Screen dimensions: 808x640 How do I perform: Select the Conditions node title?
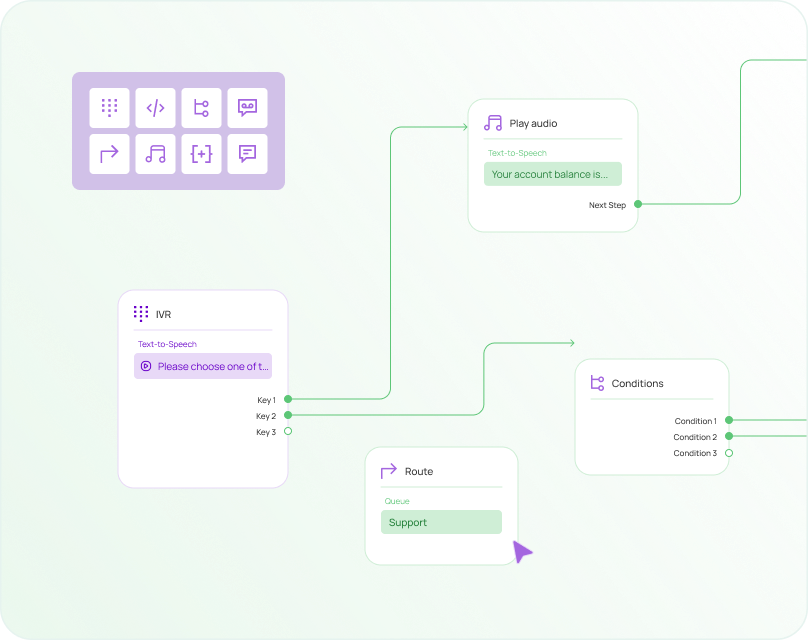[x=637, y=383]
